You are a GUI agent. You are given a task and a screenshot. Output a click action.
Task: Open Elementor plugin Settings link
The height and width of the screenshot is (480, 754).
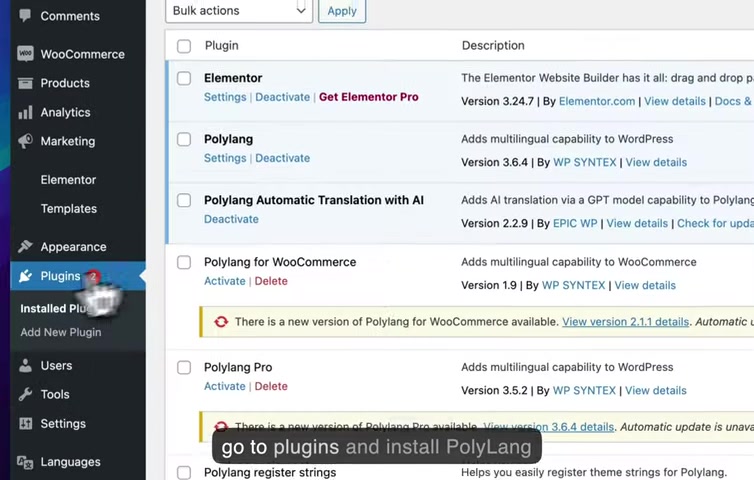225,97
